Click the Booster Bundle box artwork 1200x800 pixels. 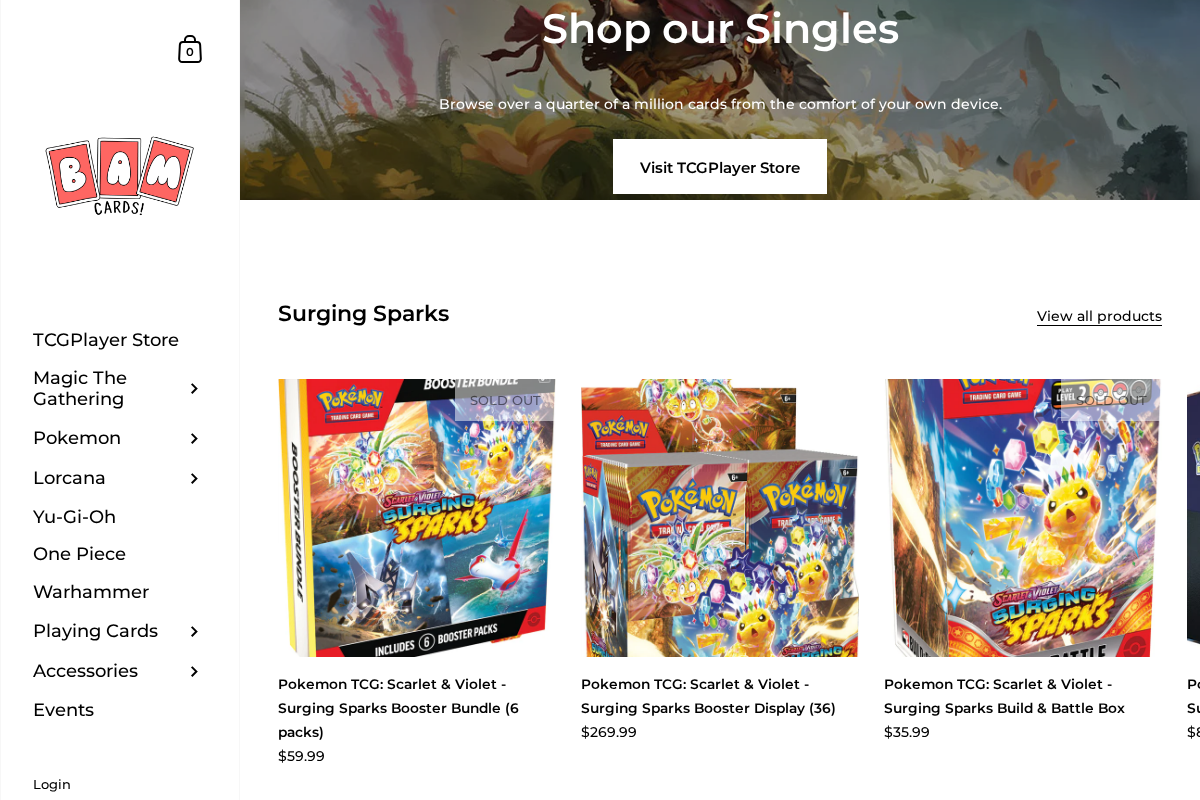click(416, 518)
